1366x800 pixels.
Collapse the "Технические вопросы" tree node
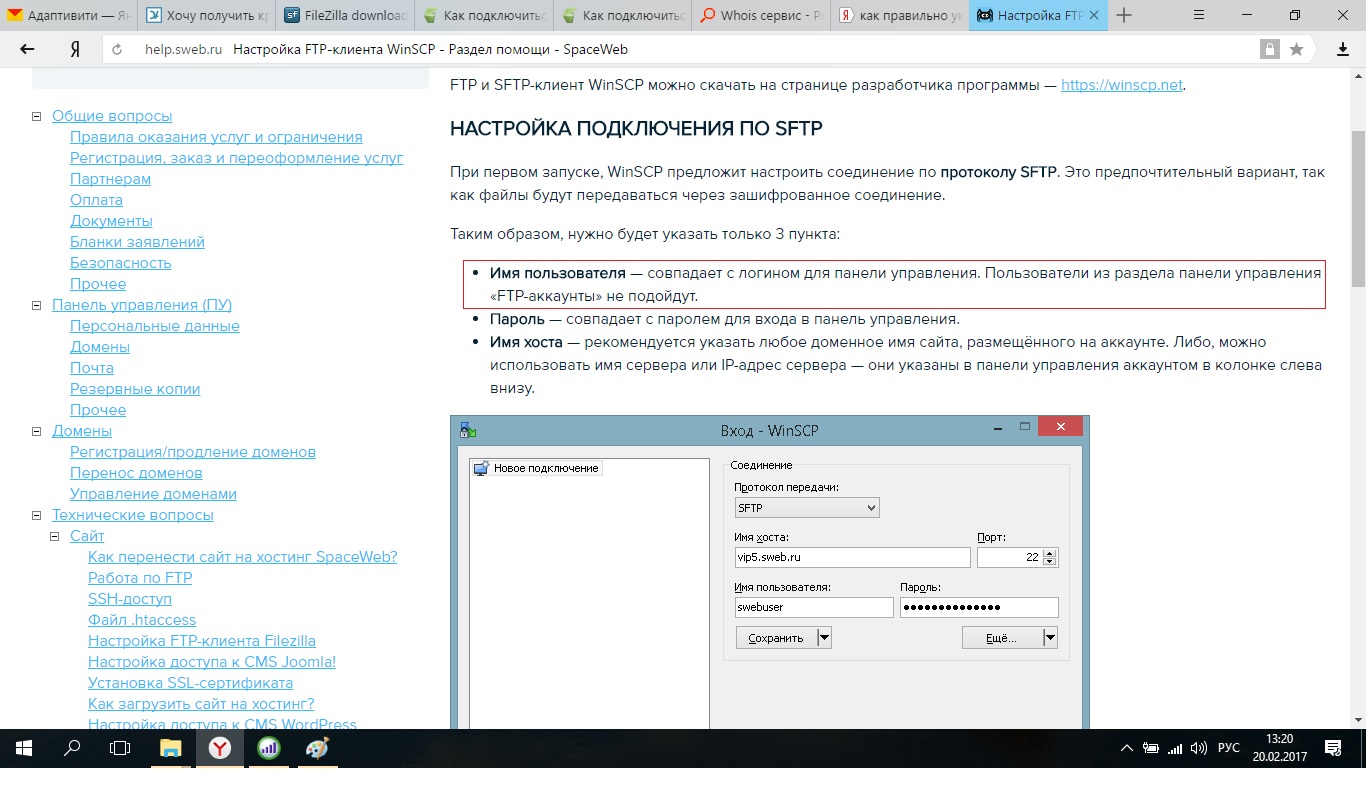(x=38, y=515)
